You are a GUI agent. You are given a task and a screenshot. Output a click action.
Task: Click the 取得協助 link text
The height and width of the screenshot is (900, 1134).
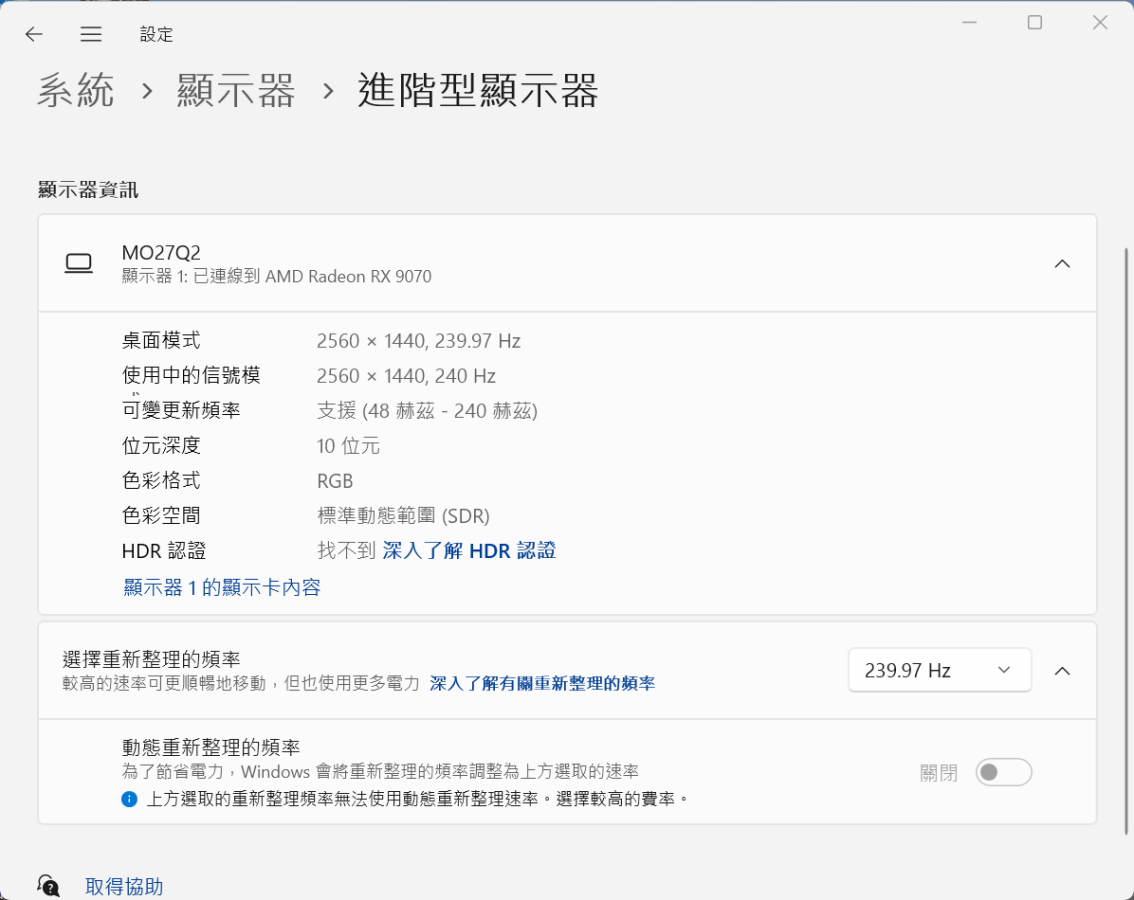click(124, 886)
